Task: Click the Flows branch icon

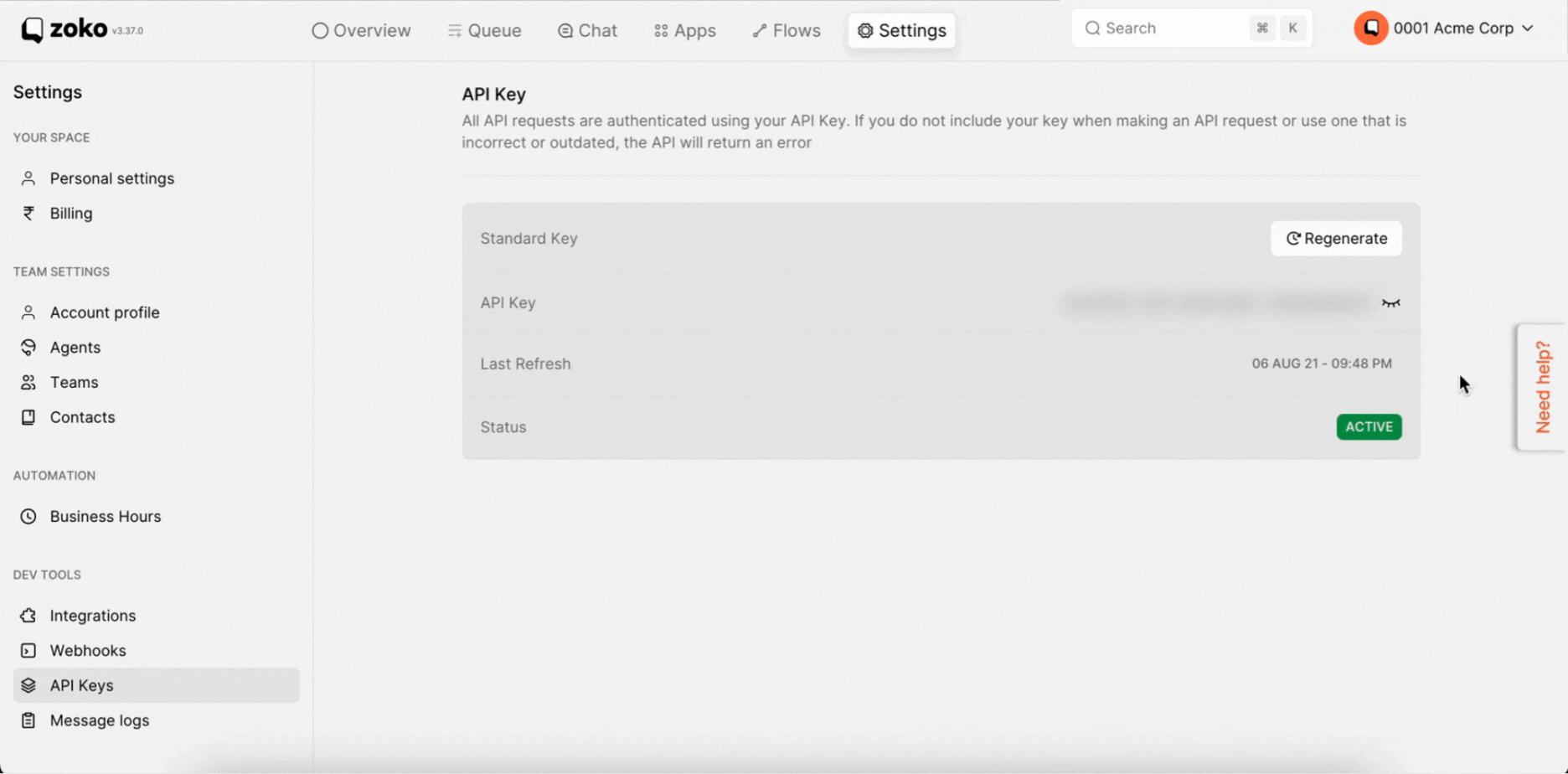Action: tap(759, 31)
